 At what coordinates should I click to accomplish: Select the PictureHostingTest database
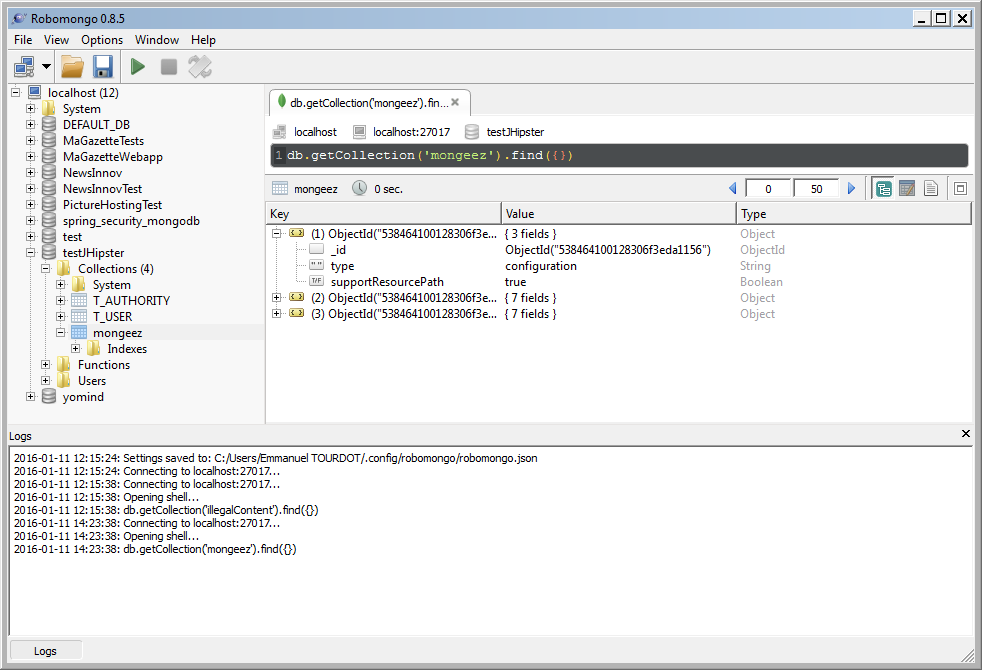(x=112, y=205)
